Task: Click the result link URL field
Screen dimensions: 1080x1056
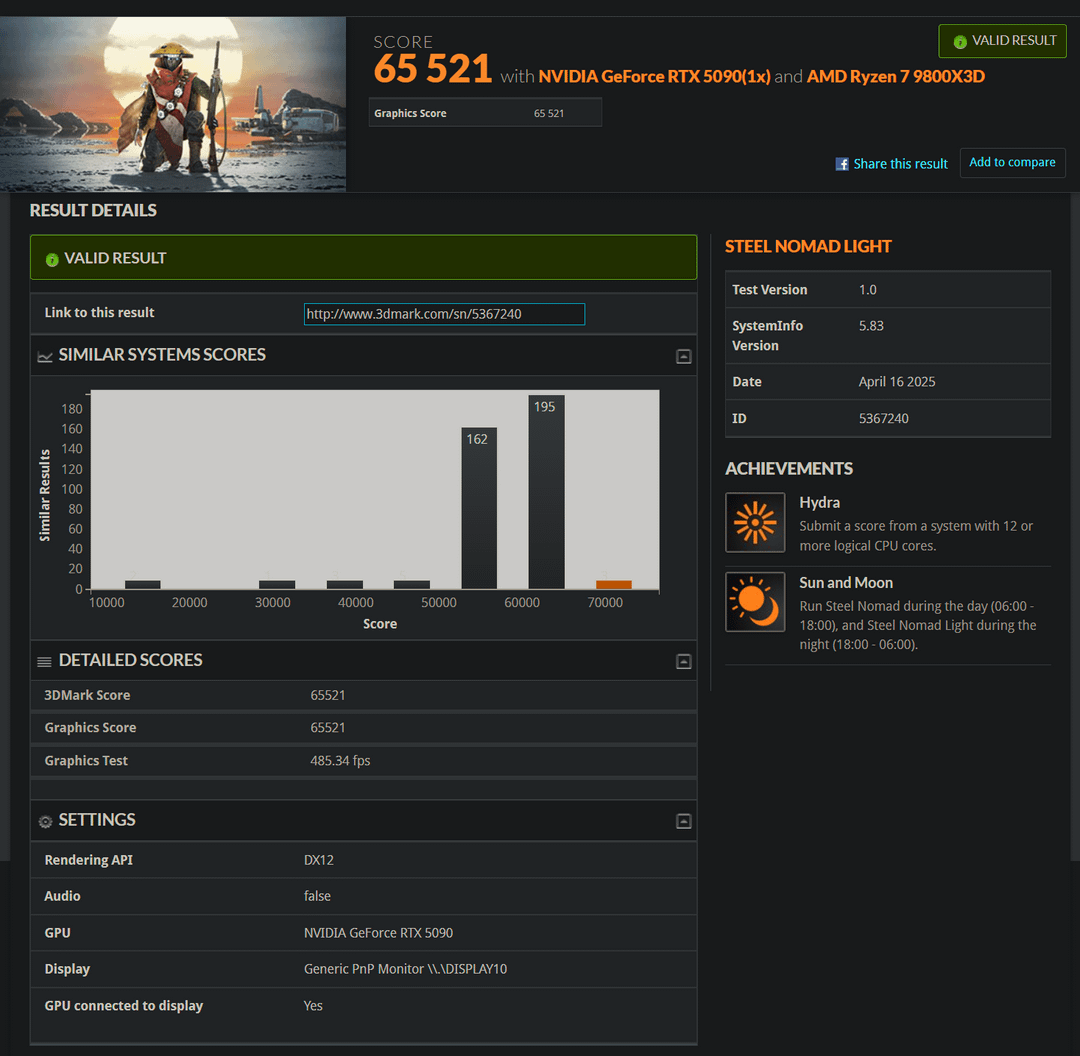Action: tap(444, 314)
